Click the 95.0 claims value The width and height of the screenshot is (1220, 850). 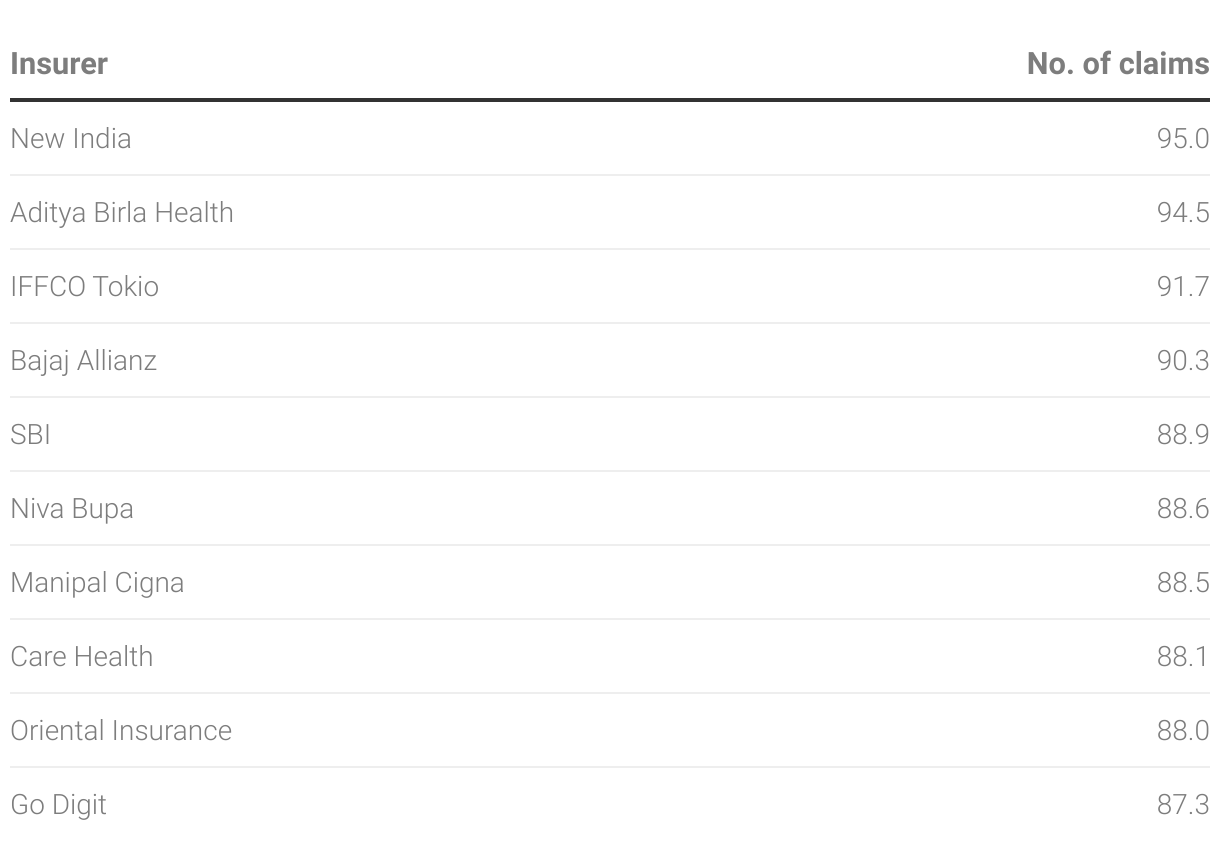[x=1183, y=138]
